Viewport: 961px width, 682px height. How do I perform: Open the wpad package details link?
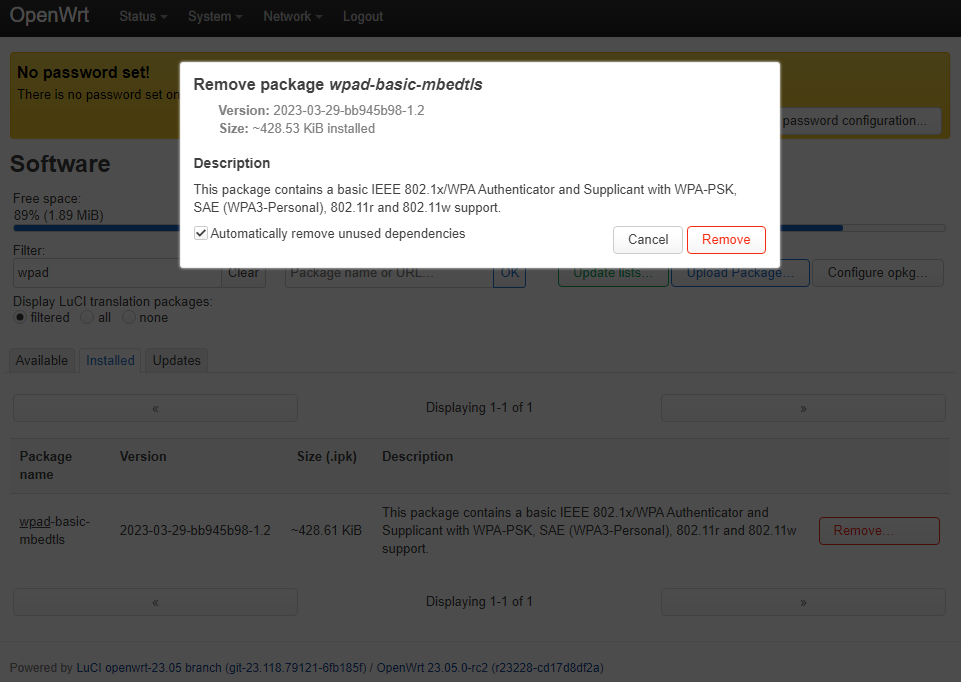(33, 521)
